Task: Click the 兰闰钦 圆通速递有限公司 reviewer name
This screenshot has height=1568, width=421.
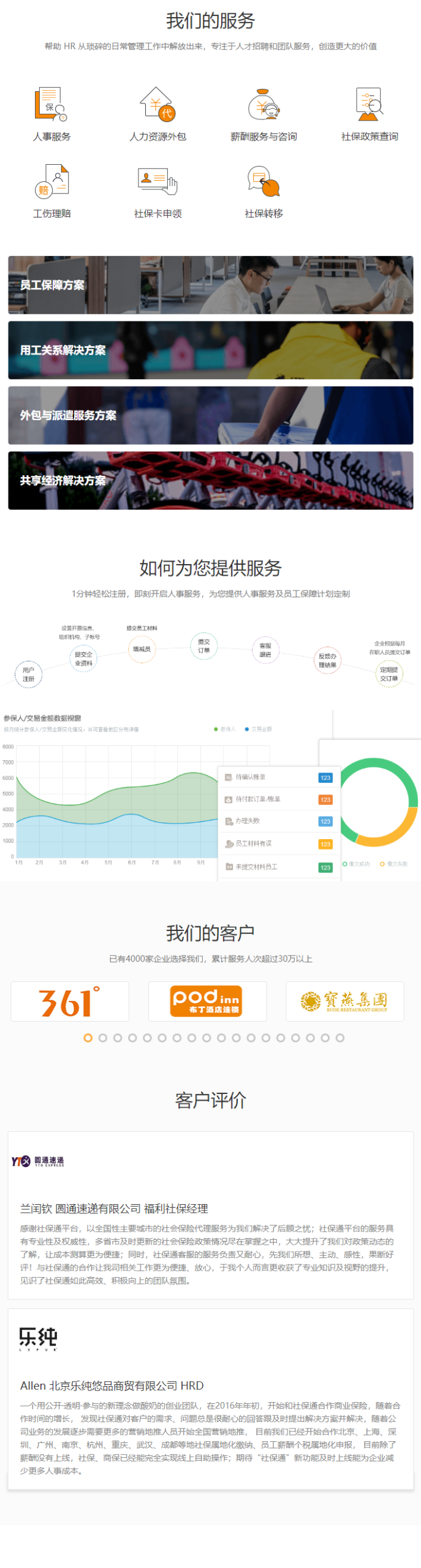Action: pyautogui.click(x=114, y=1208)
